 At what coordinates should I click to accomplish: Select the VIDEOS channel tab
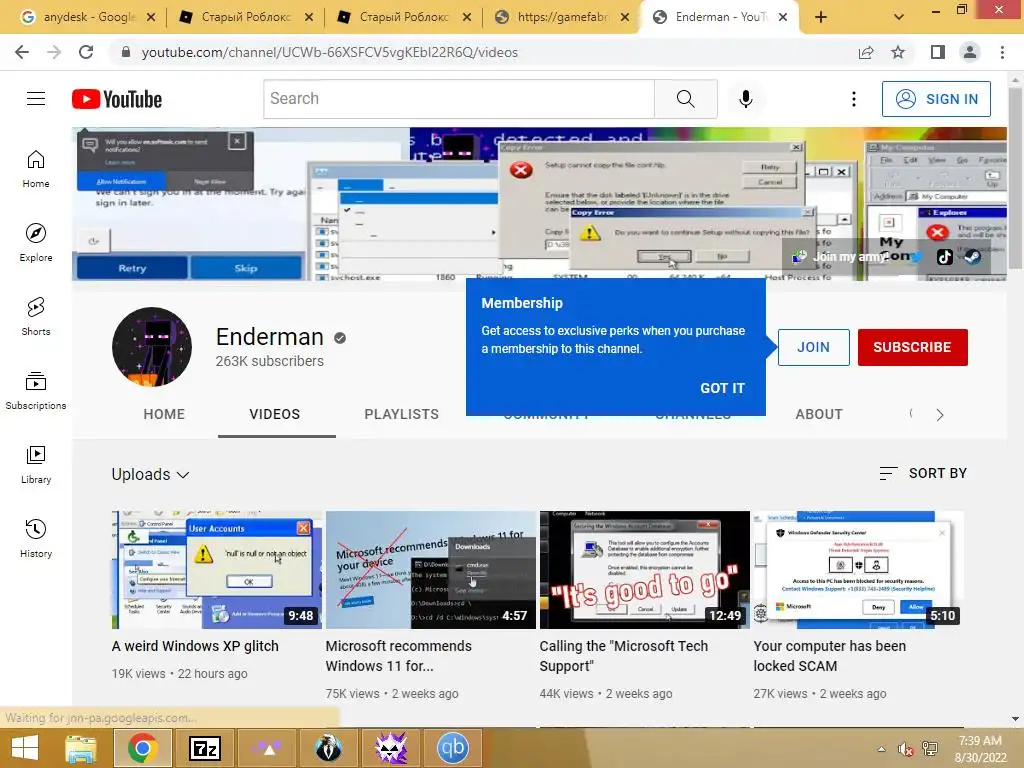pyautogui.click(x=275, y=414)
